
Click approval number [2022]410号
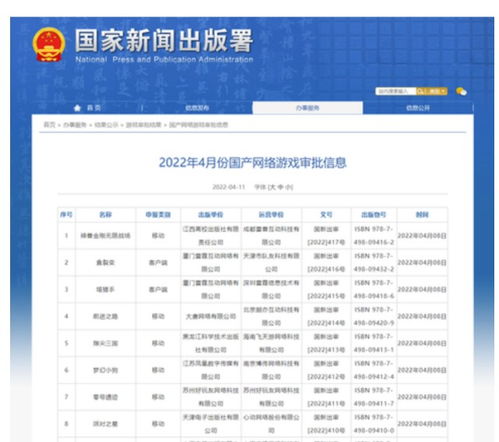pos(326,431)
